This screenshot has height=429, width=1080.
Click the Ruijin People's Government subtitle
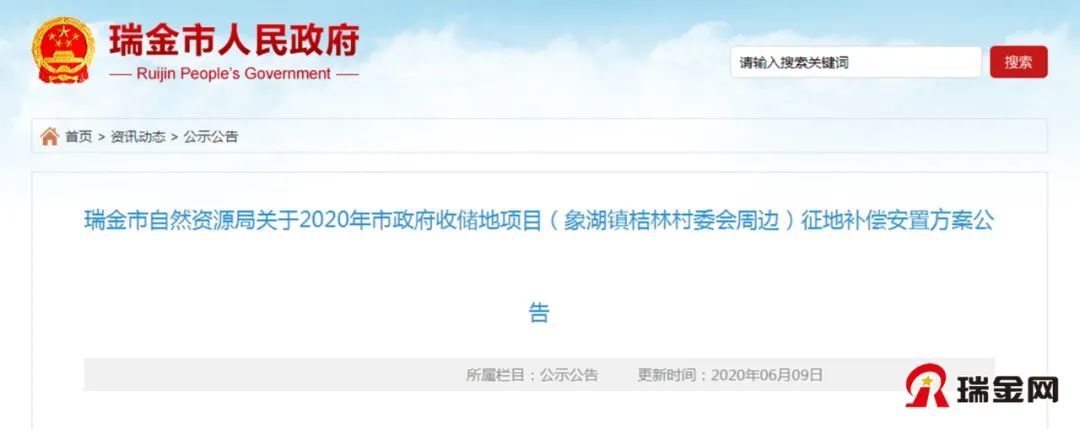click(x=234, y=74)
